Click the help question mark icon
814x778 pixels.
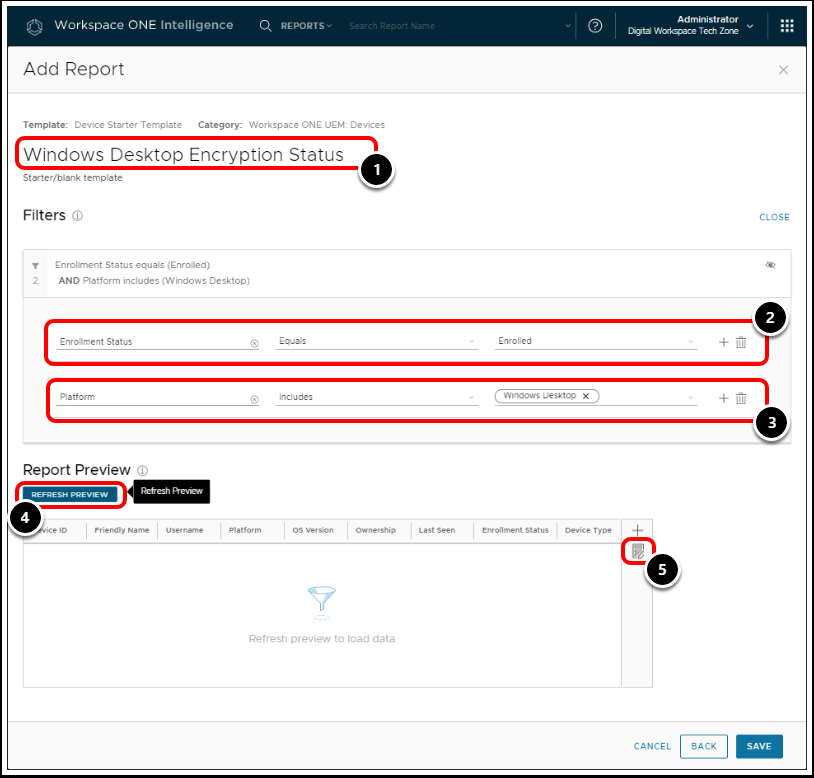[x=595, y=26]
